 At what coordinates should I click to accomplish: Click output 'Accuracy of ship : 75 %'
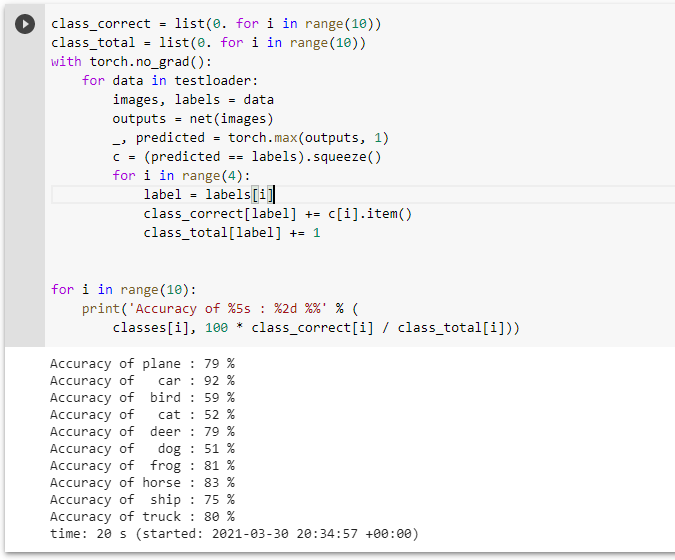(x=142, y=499)
